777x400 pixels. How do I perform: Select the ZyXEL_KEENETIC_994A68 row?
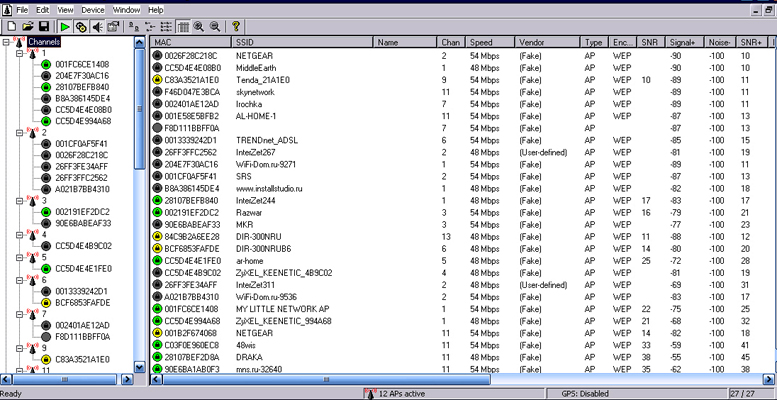tap(461, 321)
